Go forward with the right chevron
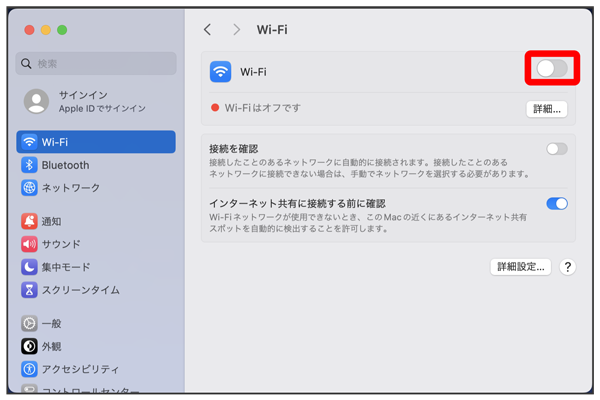This screenshot has width=600, height=400. tap(237, 30)
